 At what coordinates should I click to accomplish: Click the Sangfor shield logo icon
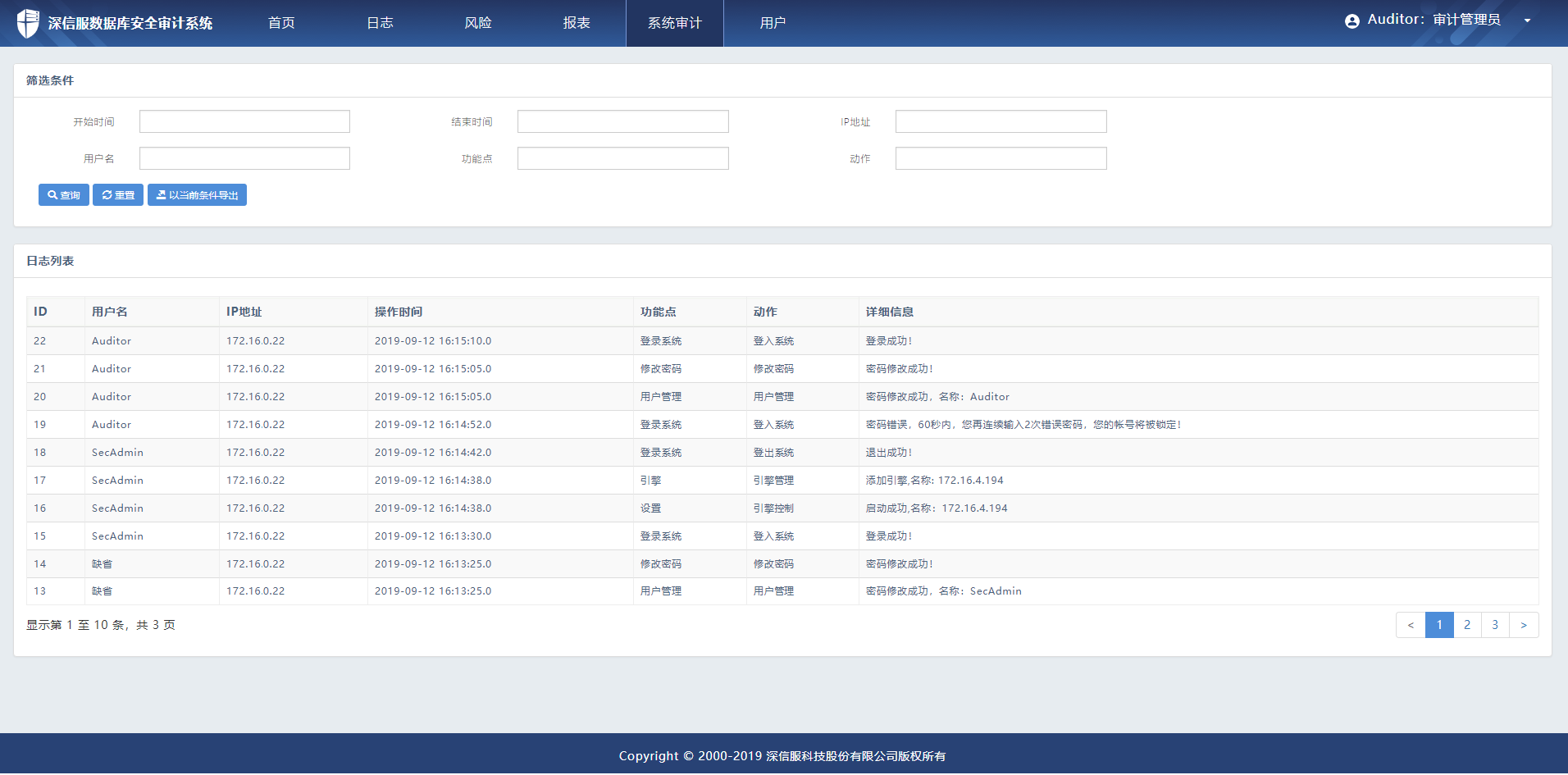point(28,23)
